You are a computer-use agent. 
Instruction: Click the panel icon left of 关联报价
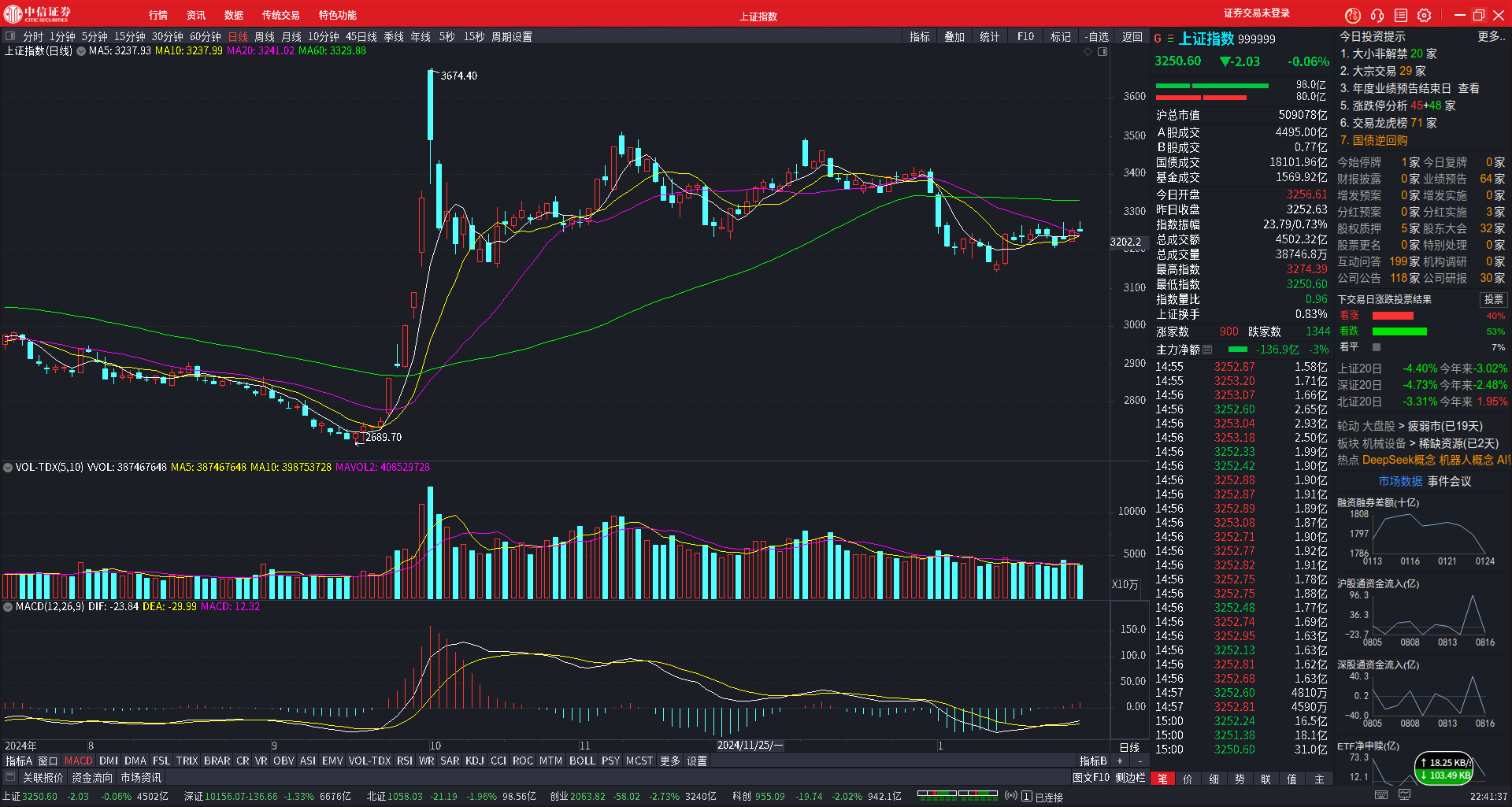10,777
